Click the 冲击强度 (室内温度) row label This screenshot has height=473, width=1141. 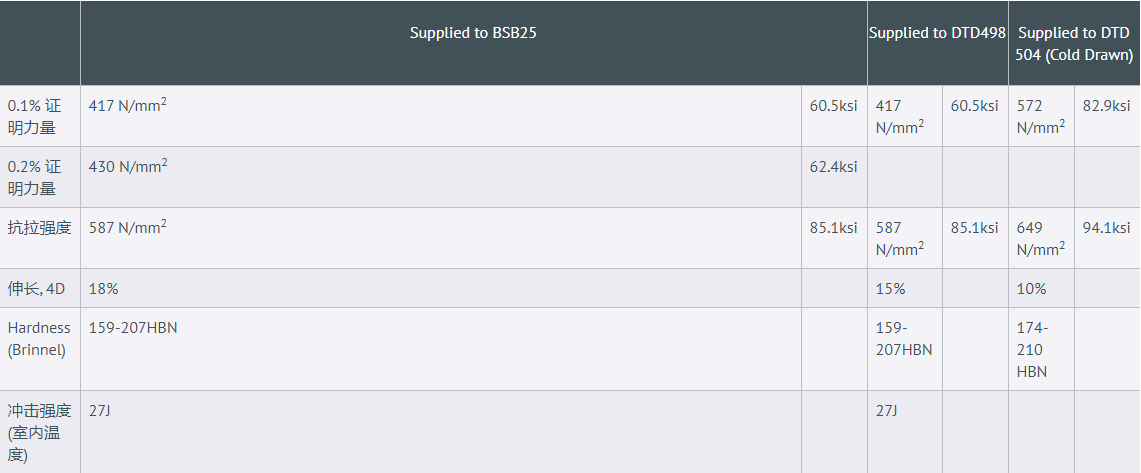(x=39, y=432)
